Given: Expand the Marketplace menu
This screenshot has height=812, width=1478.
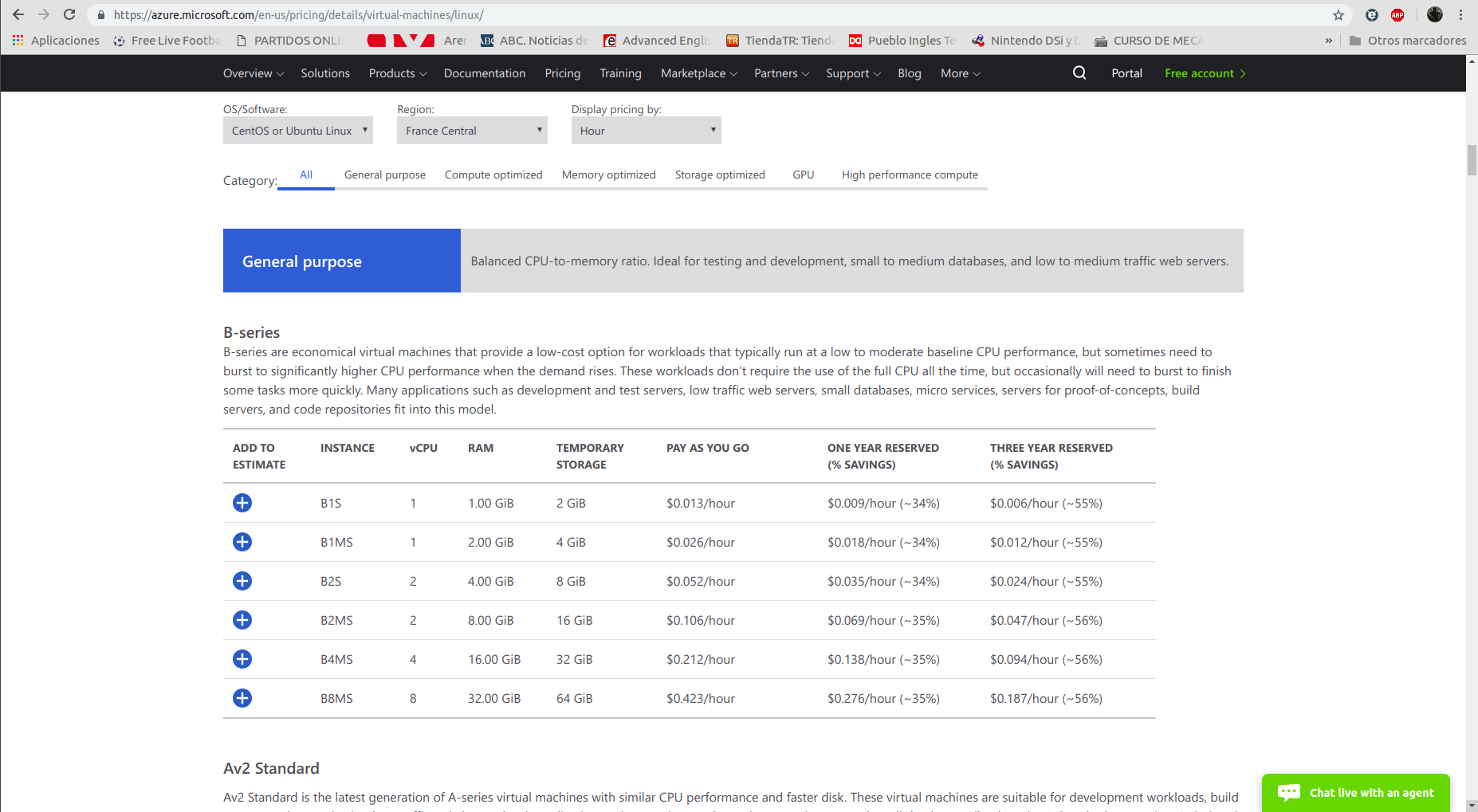Looking at the screenshot, I should click(x=698, y=73).
